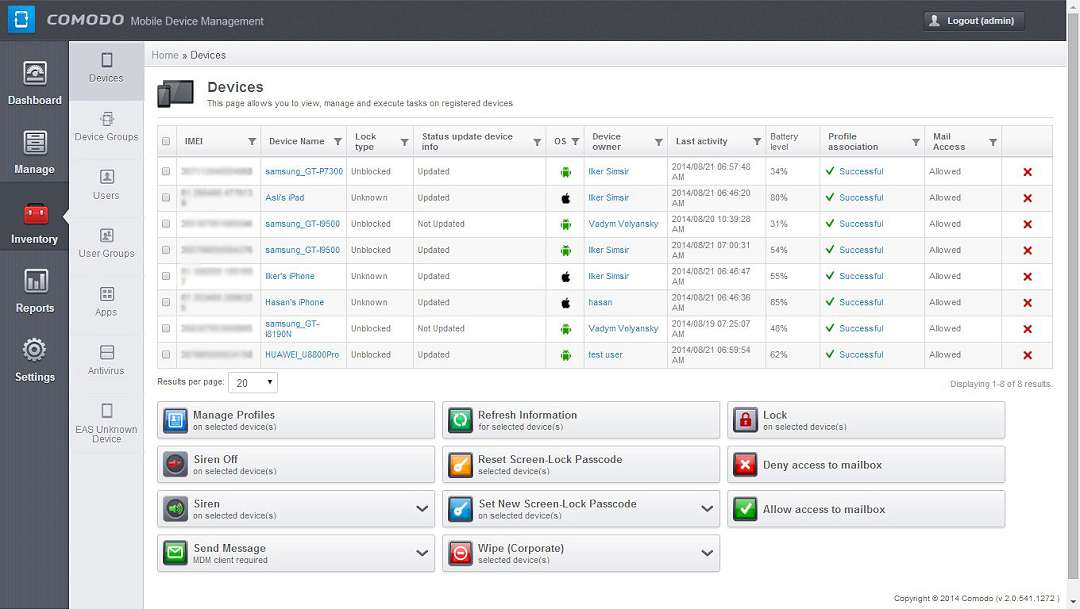Screen dimensions: 1080x609
Task: Select Antivirus in the submenu
Action: click(x=106, y=361)
